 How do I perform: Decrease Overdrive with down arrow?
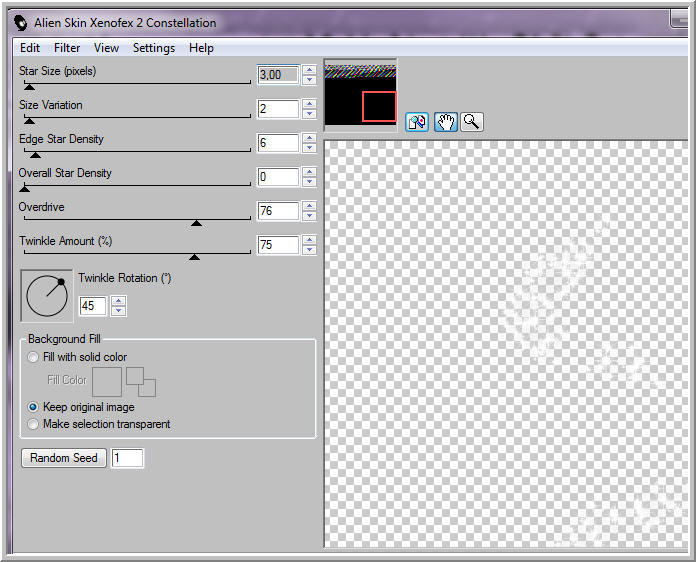(x=309, y=216)
